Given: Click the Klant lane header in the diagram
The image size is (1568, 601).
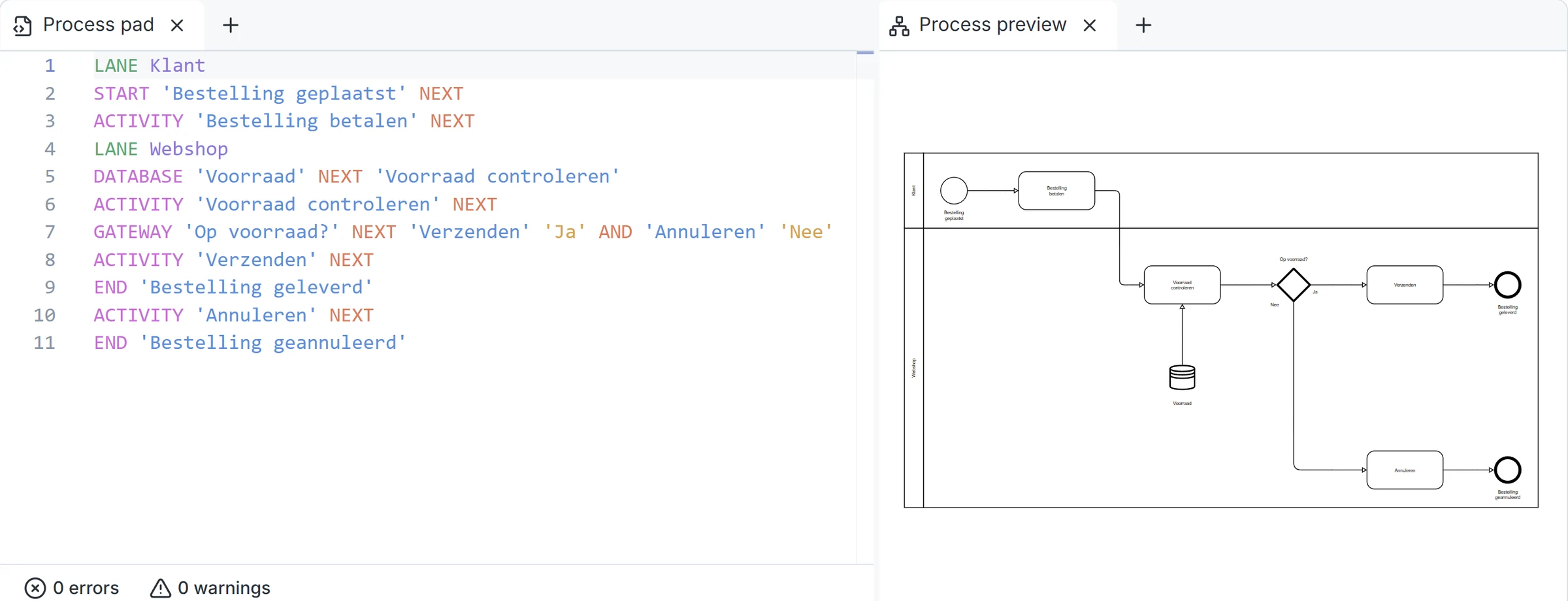Looking at the screenshot, I should pyautogui.click(x=913, y=191).
